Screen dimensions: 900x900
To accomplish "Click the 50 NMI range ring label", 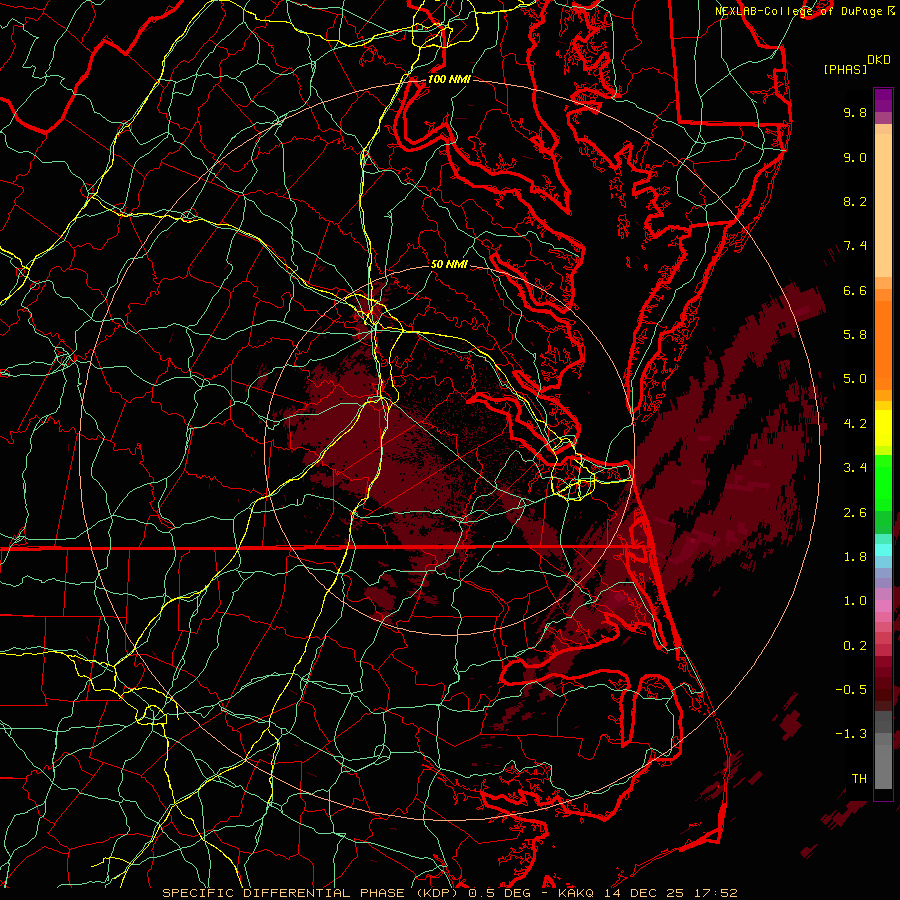I will coord(449,265).
